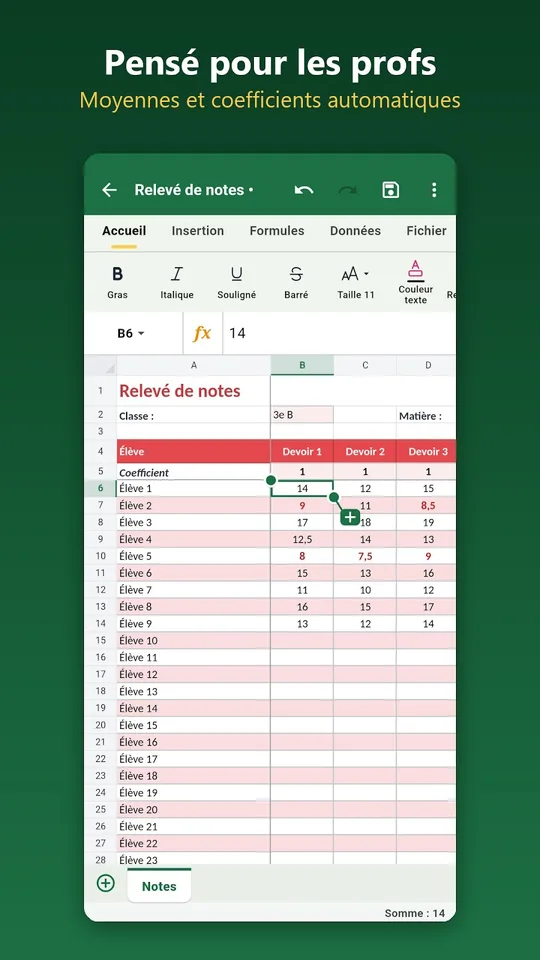
Task: Click the fx function icon
Action: 202,333
